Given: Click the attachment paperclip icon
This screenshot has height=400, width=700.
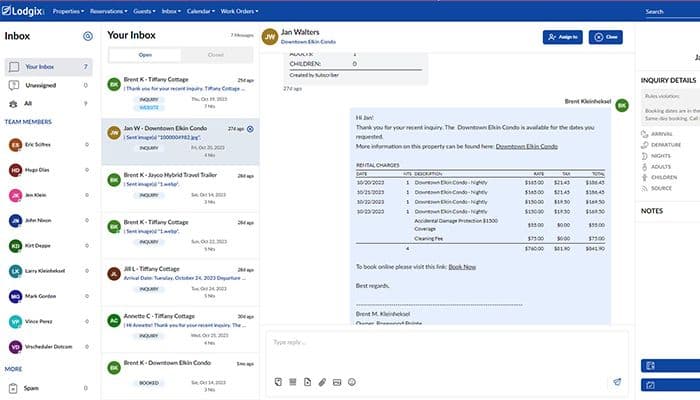Looking at the screenshot, I should 322,382.
